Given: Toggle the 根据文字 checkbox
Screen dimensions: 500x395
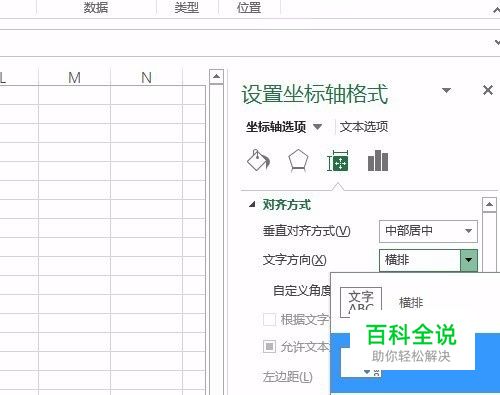Looking at the screenshot, I should tap(269, 319).
